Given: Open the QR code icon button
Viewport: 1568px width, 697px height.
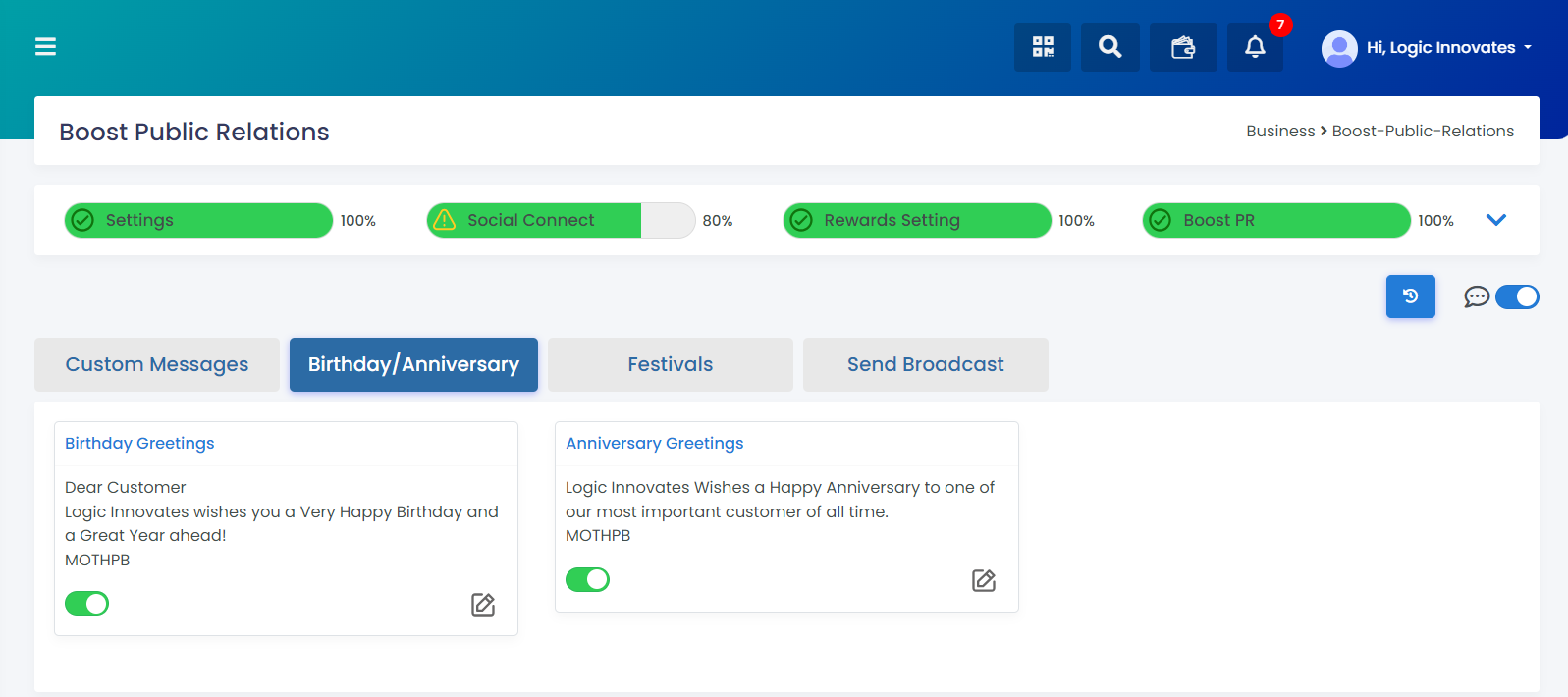Looking at the screenshot, I should click(1043, 47).
